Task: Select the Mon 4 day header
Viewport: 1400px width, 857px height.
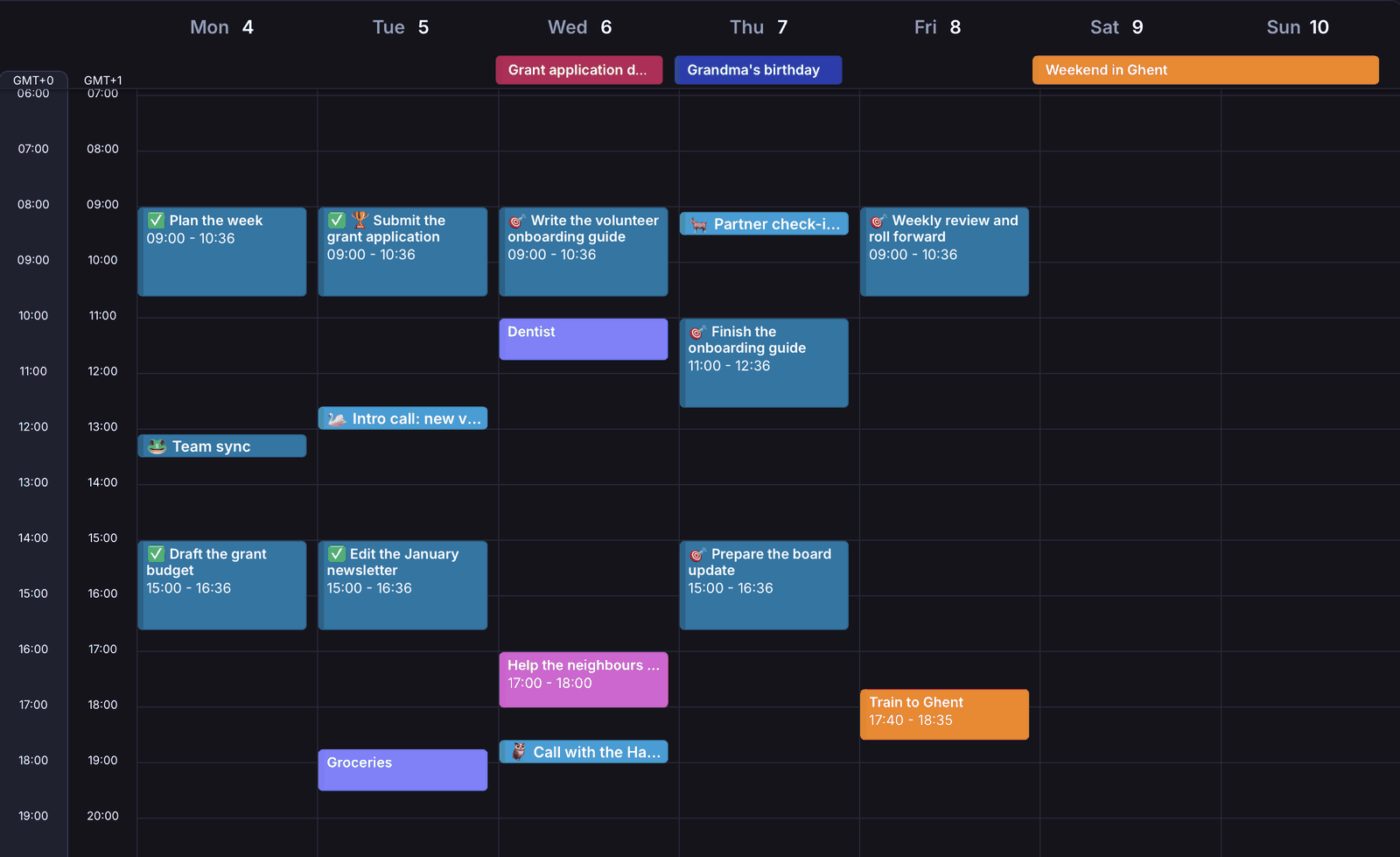Action: (x=222, y=27)
